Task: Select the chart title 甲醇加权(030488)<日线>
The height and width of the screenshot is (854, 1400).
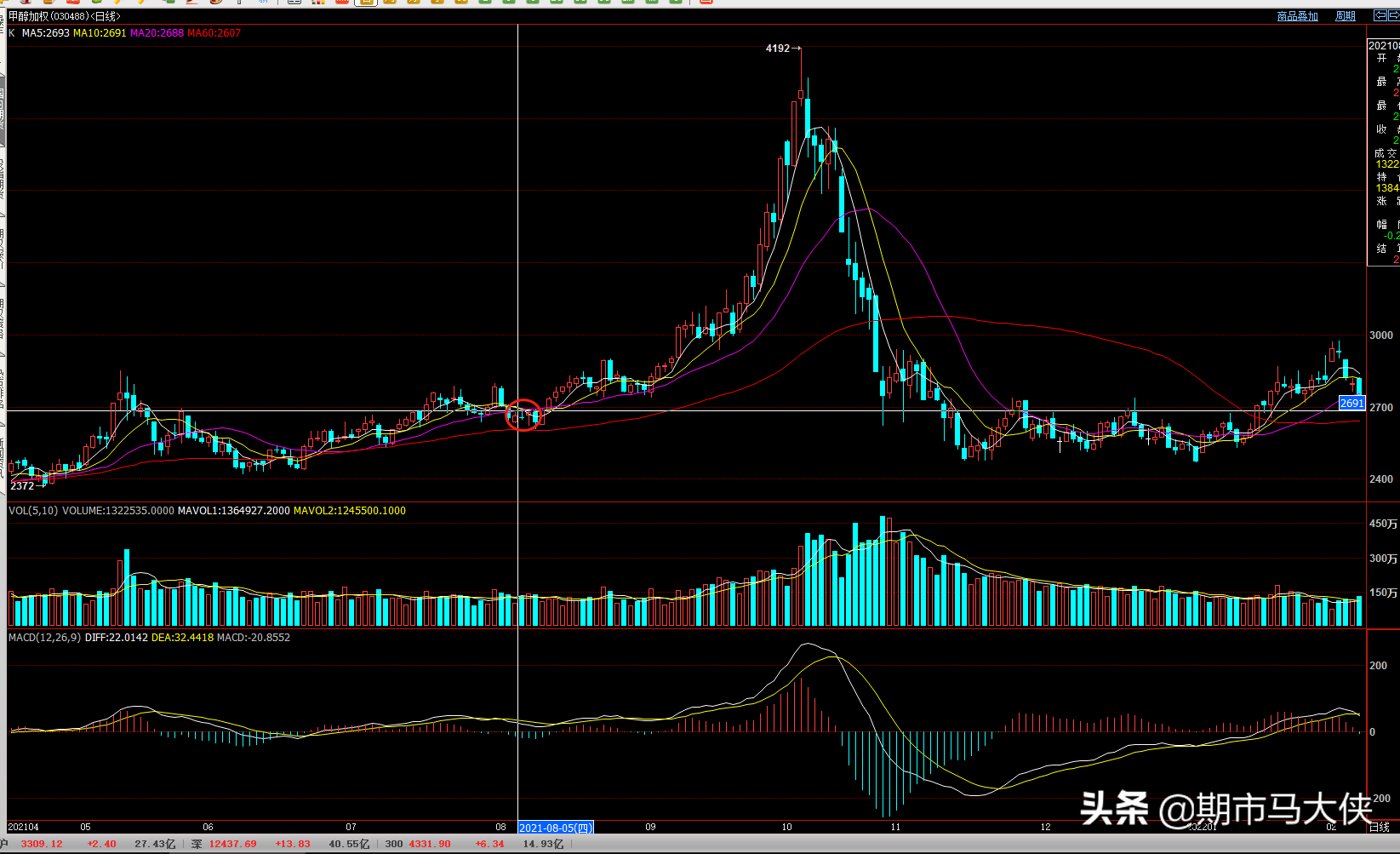Action: [65, 17]
